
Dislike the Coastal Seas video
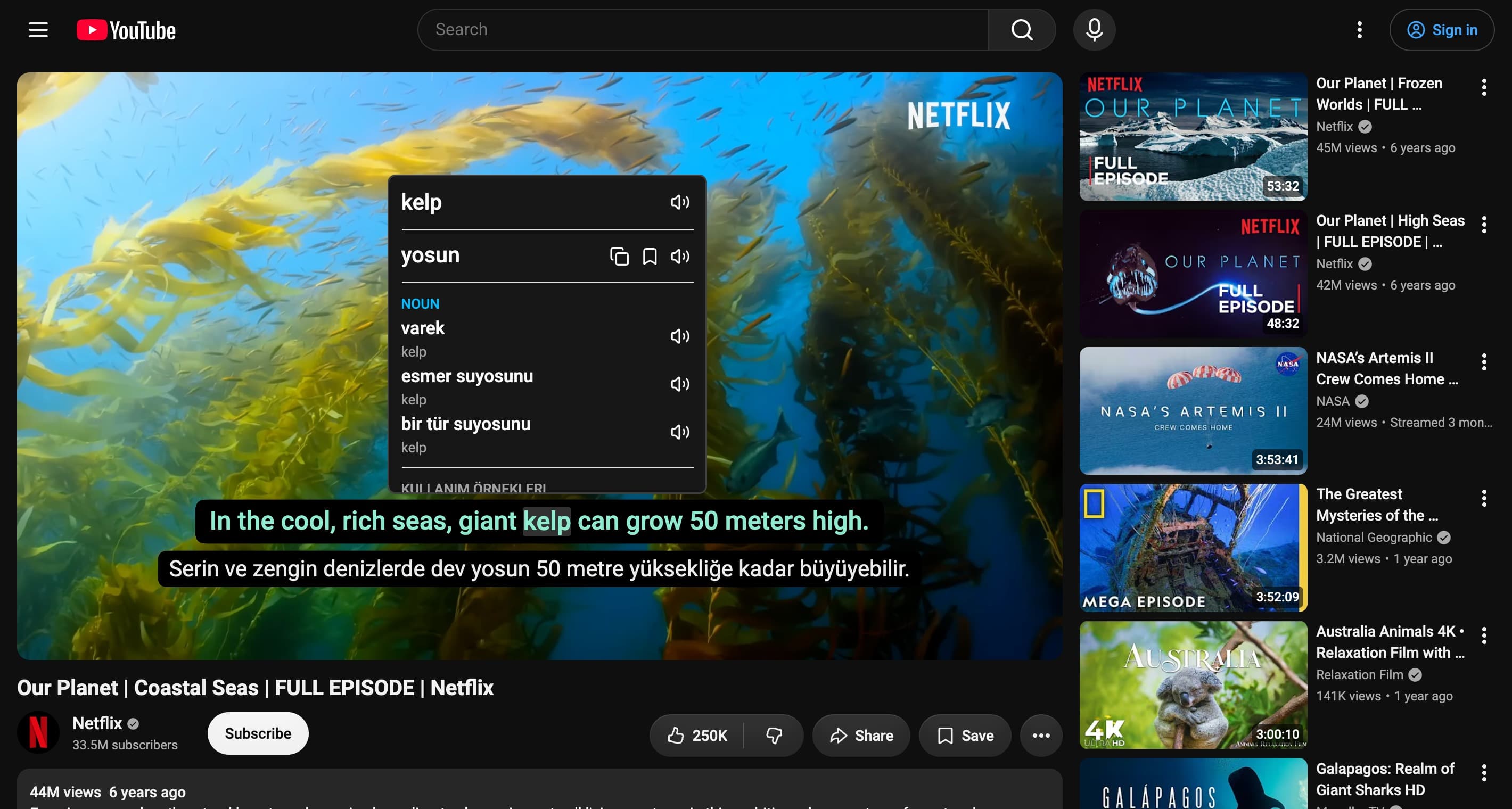click(774, 735)
